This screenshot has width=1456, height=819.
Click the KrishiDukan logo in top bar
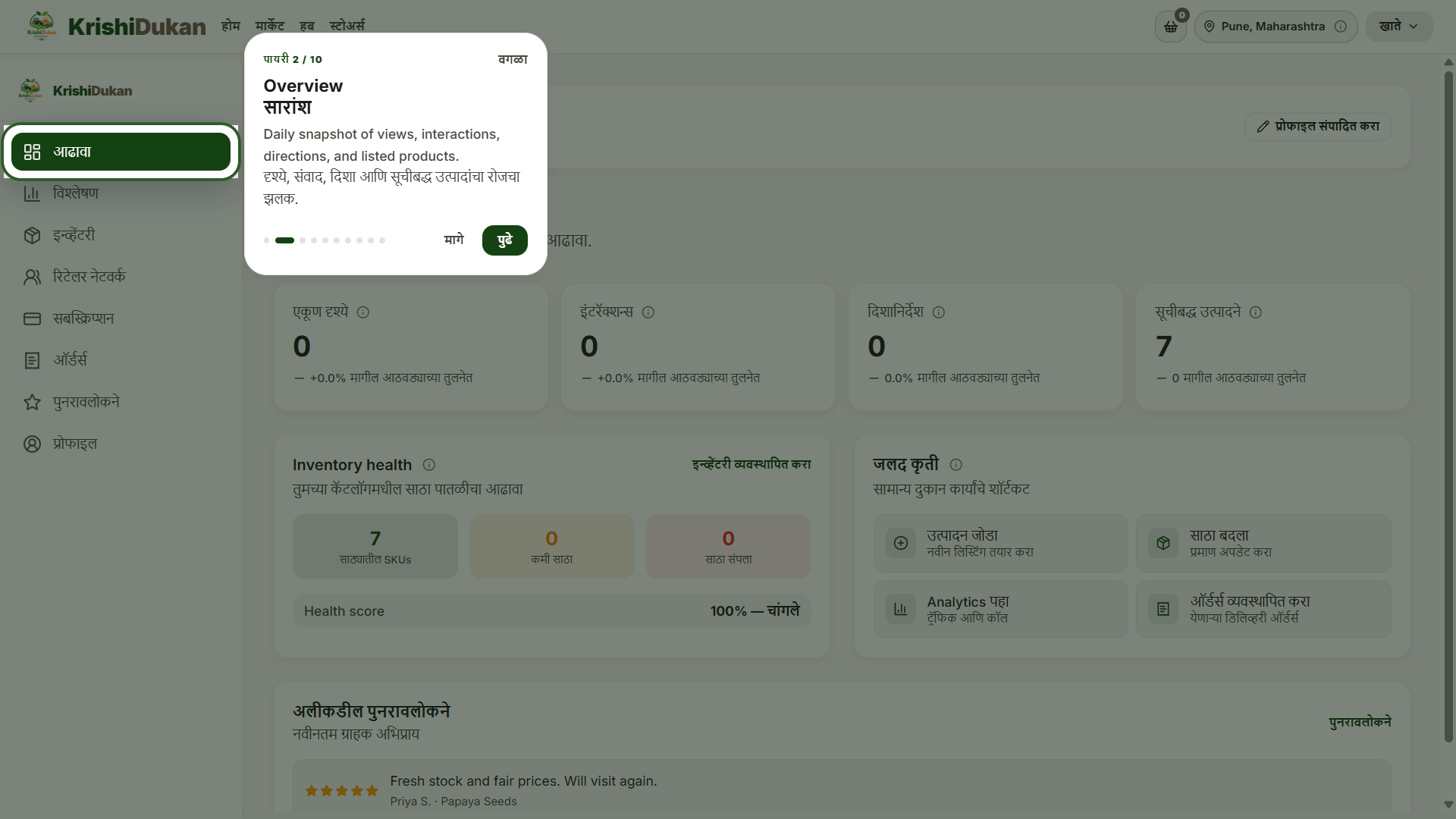(116, 27)
